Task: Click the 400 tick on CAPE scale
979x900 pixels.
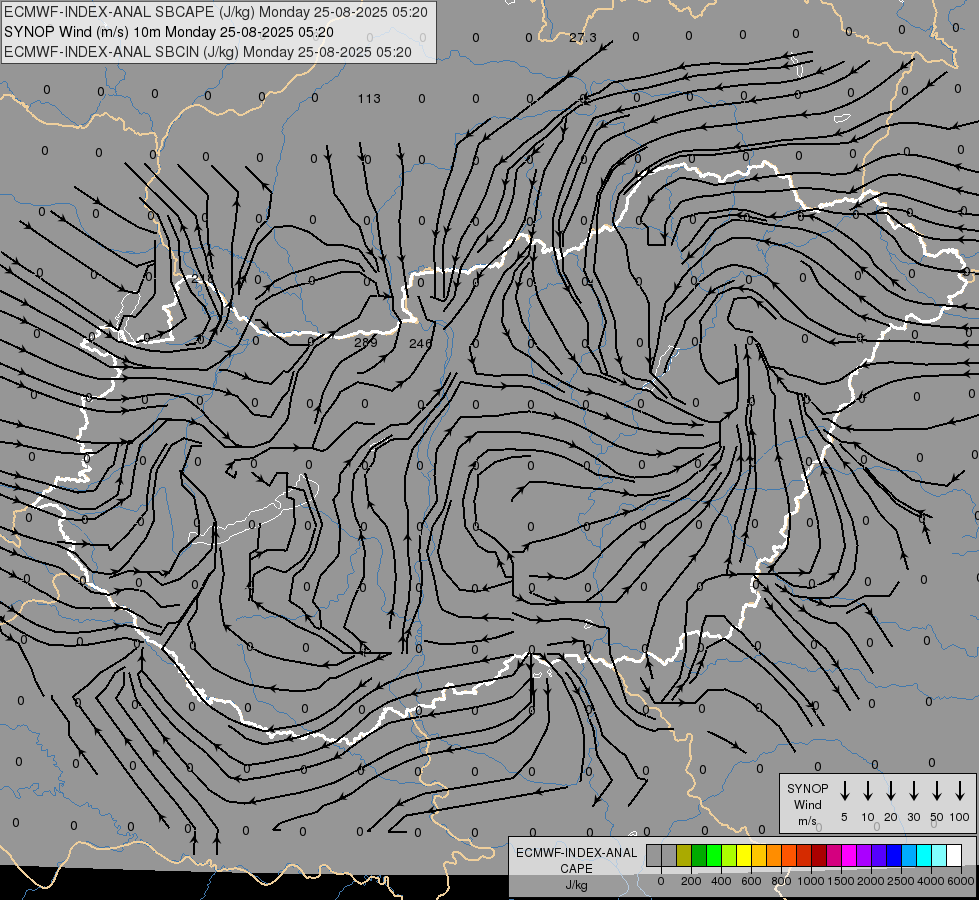Action: pos(721,881)
